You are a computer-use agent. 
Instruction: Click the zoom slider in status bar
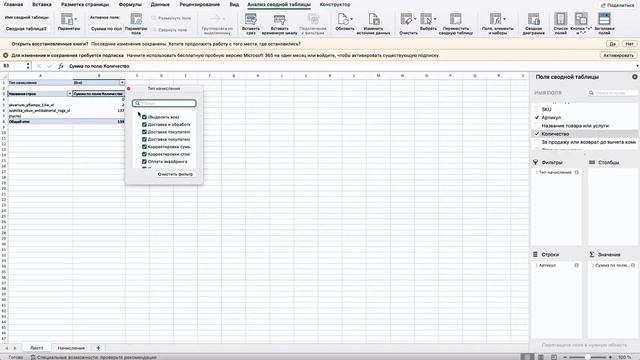tap(588, 357)
